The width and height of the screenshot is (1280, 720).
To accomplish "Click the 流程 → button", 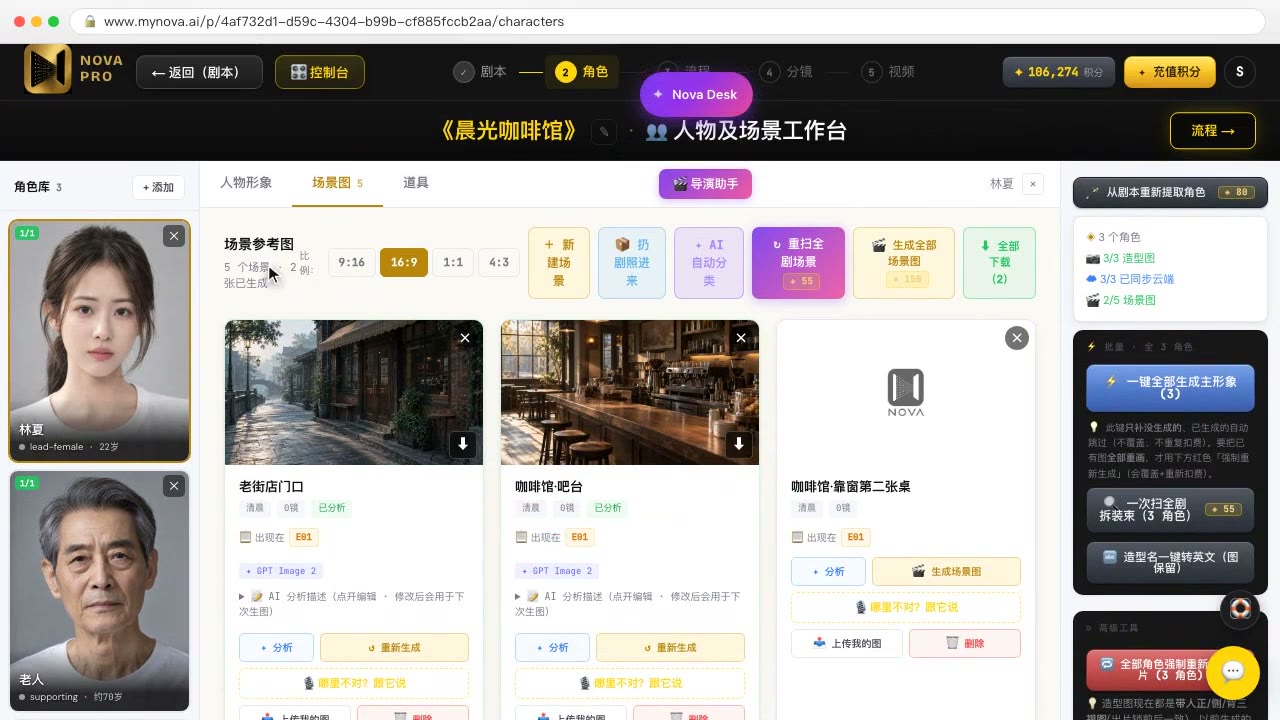I will pos(1213,131).
